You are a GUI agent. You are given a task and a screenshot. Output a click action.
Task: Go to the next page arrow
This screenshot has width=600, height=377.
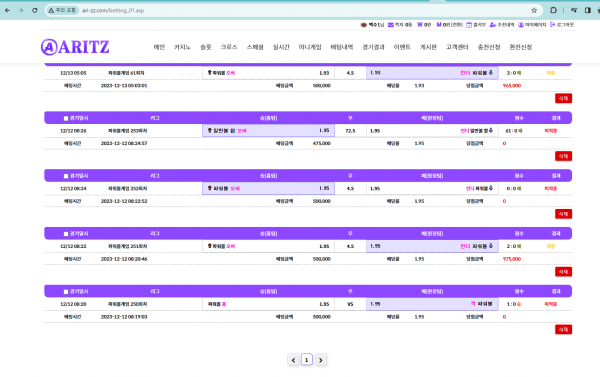pyautogui.click(x=321, y=360)
